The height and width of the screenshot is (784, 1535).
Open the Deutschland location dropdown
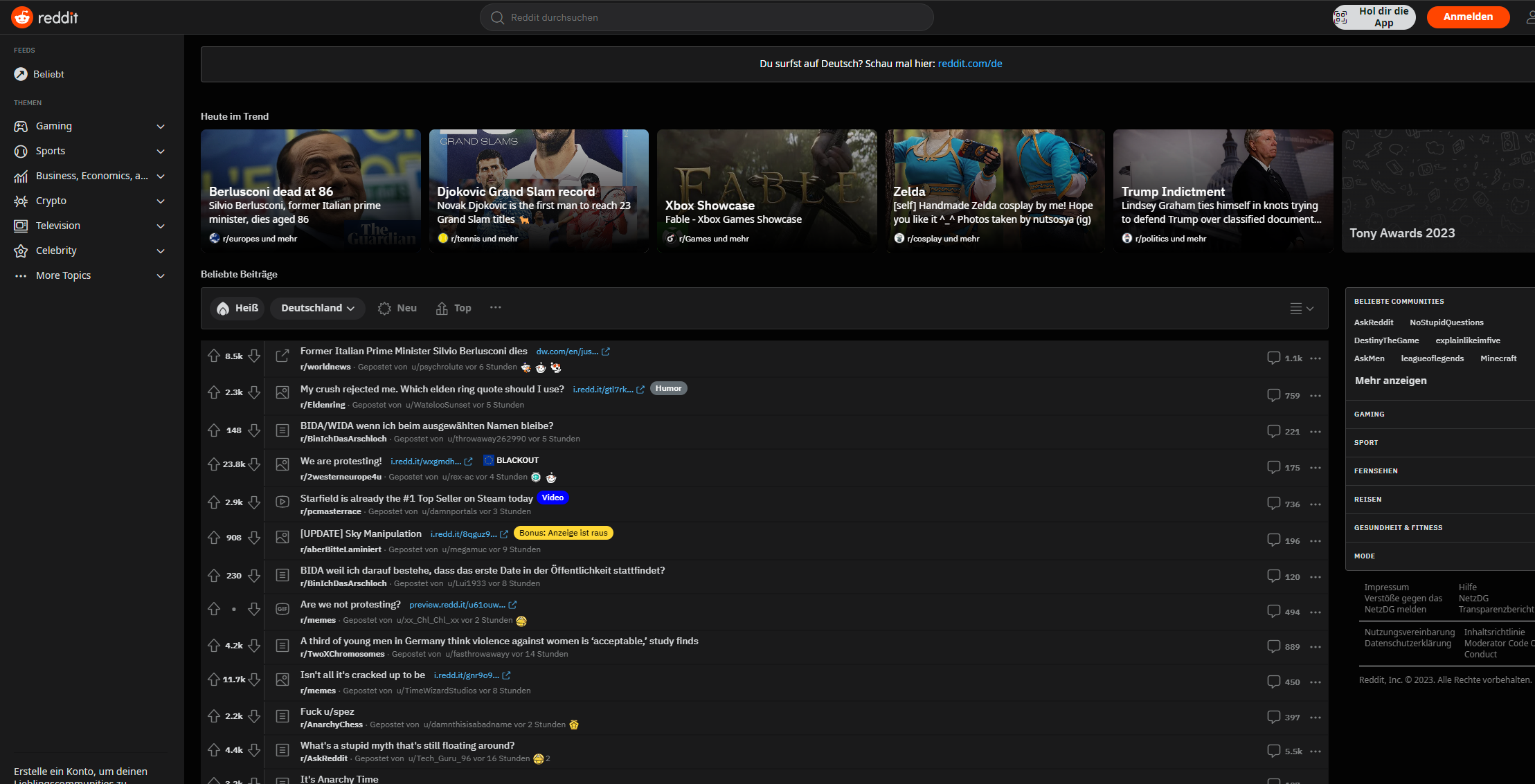tap(317, 308)
